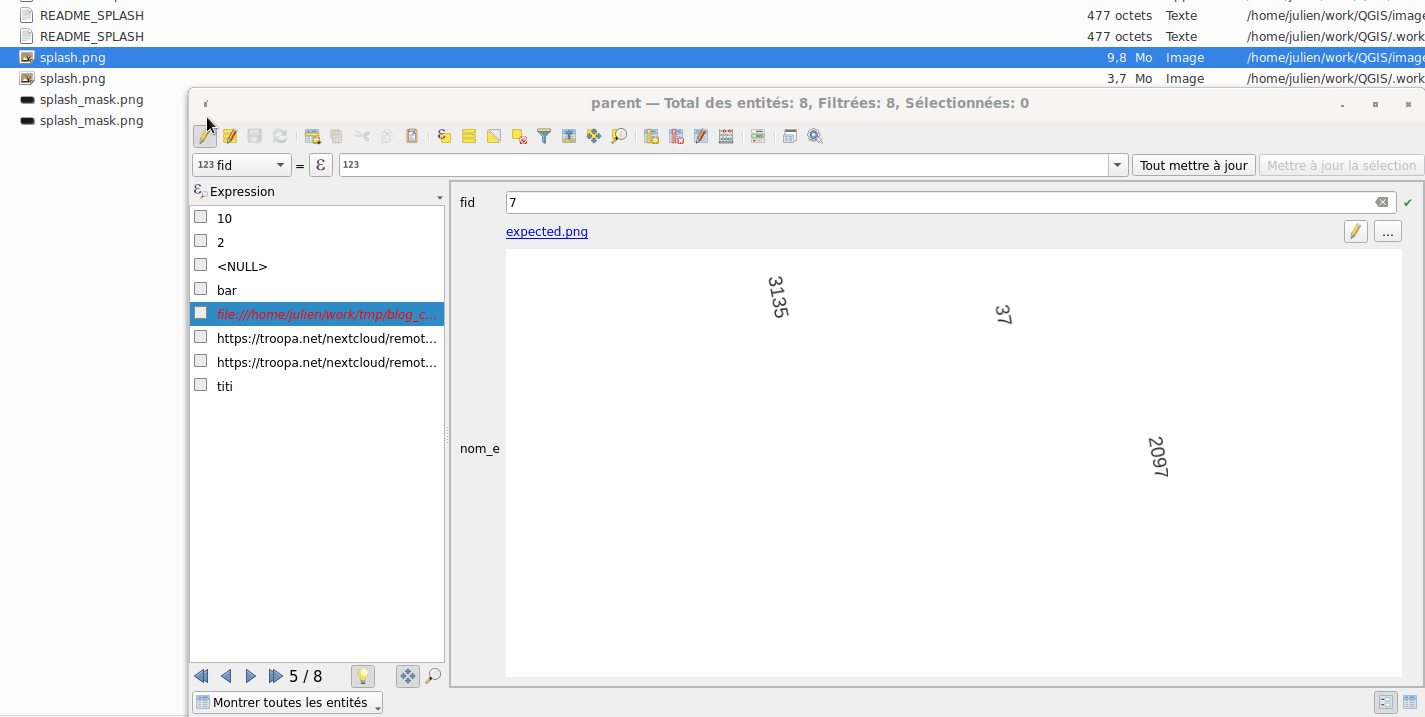
Task: Toggle editing mode with the pencil icon
Action: [205, 136]
